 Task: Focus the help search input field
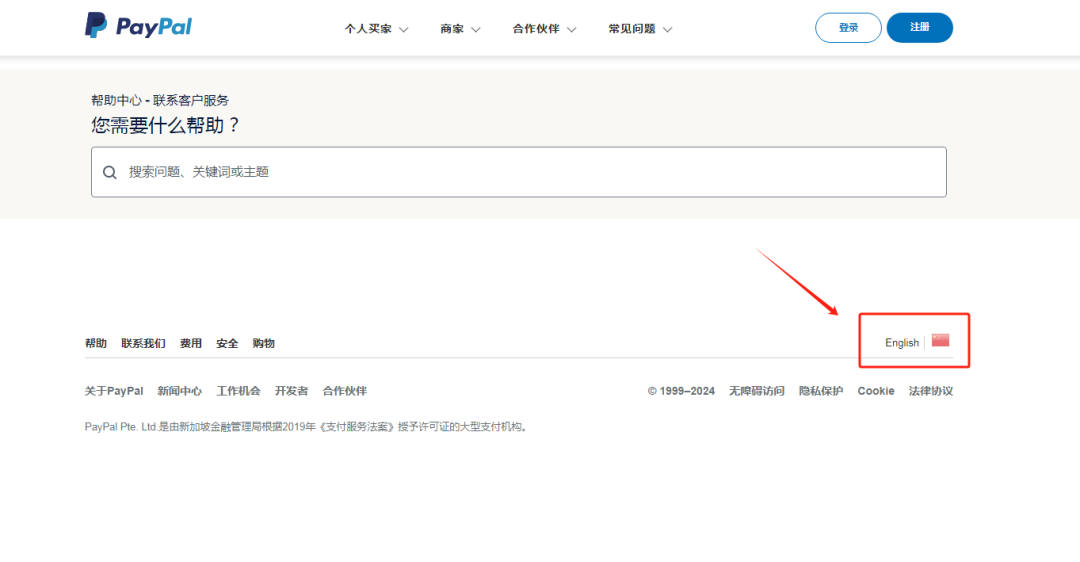(x=530, y=172)
